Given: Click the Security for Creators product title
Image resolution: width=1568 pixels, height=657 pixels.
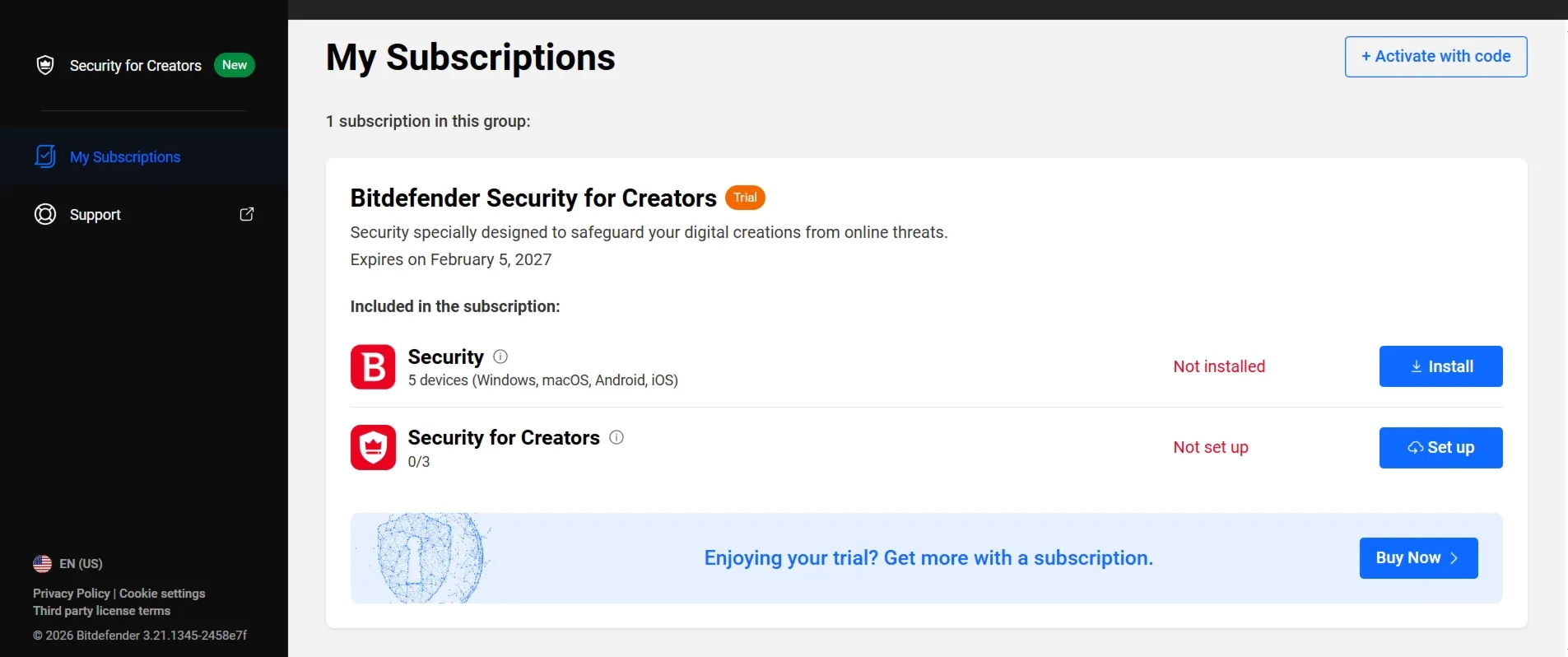Looking at the screenshot, I should pyautogui.click(x=504, y=437).
